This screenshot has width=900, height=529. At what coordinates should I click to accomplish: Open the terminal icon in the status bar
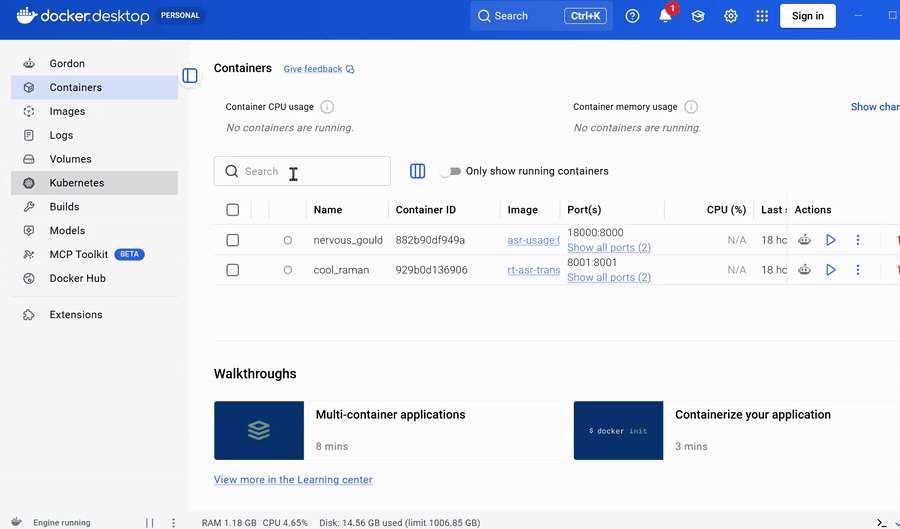(882, 523)
